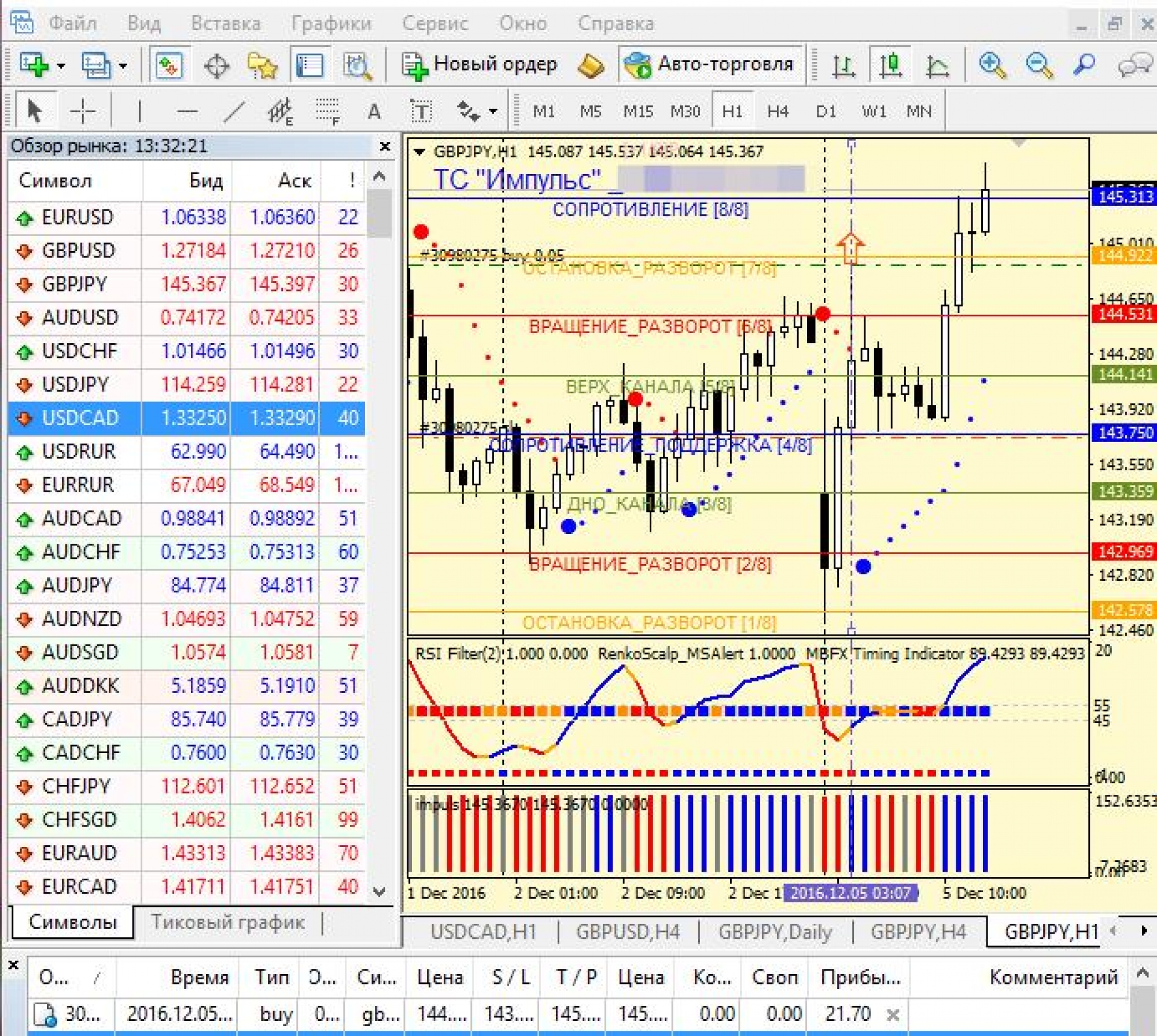Expand the profiles dropdown arrow
1157x1036 pixels.
tap(123, 65)
